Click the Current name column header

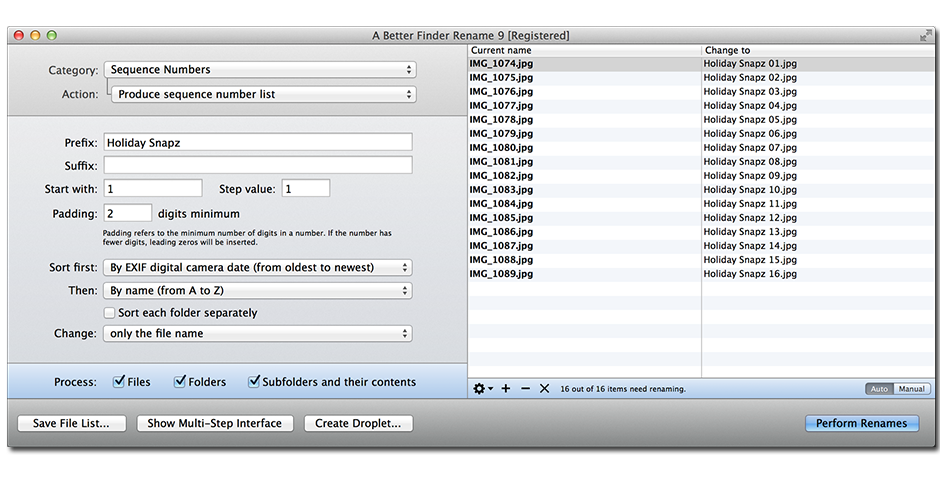coord(585,50)
